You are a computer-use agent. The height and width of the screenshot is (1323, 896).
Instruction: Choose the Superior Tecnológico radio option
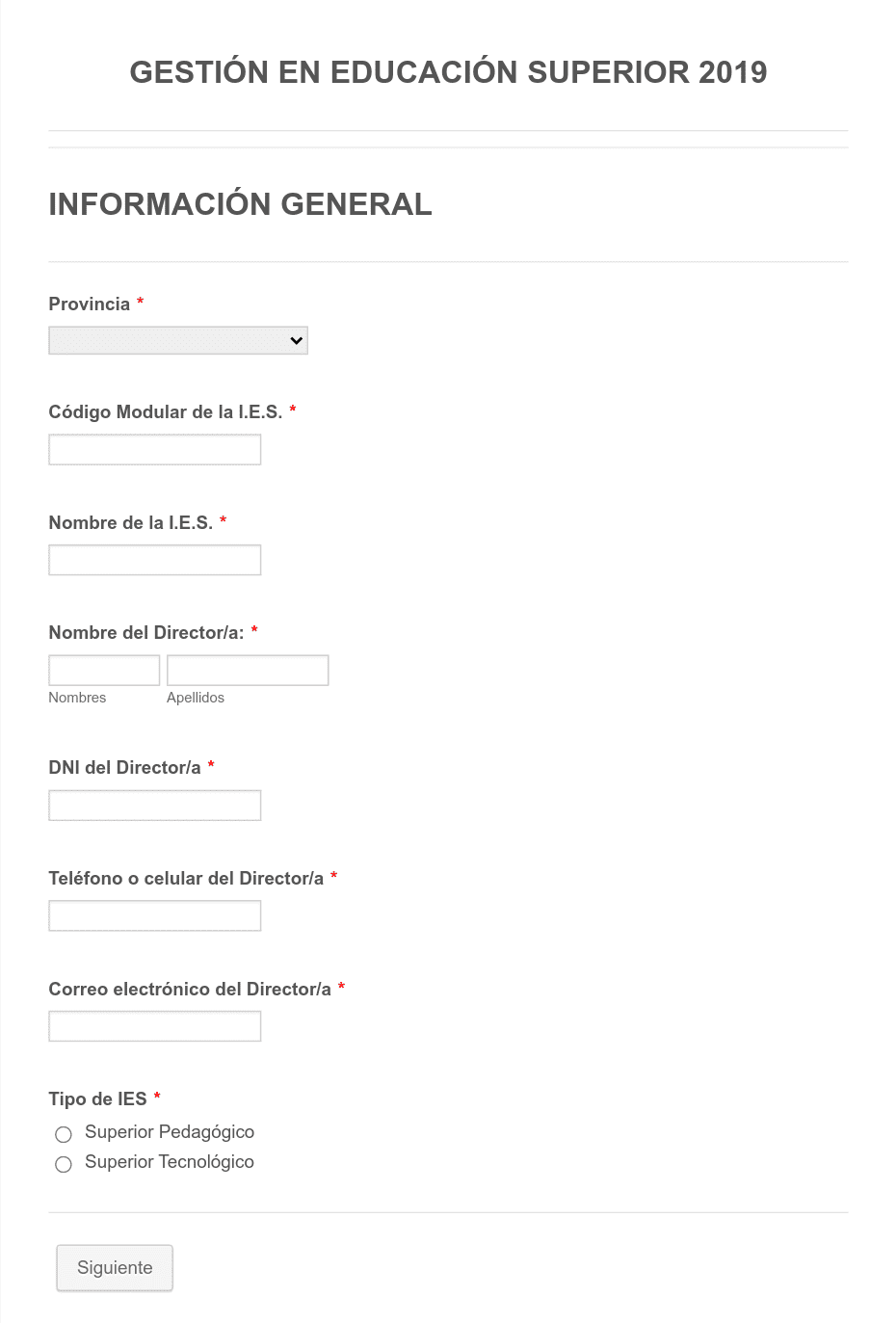coord(64,1164)
